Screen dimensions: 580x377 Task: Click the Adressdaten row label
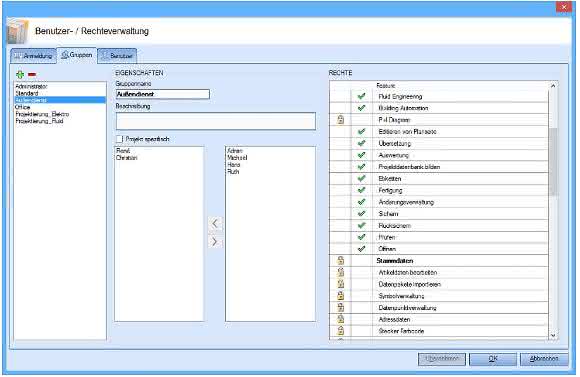394,319
